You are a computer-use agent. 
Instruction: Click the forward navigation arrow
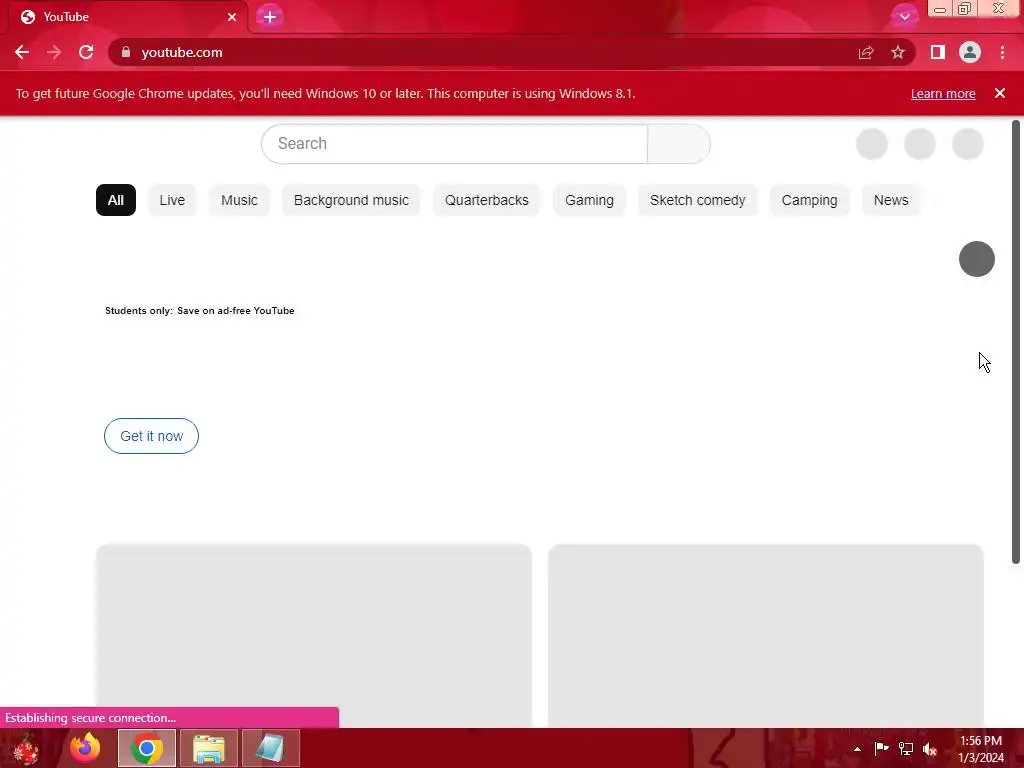point(54,52)
